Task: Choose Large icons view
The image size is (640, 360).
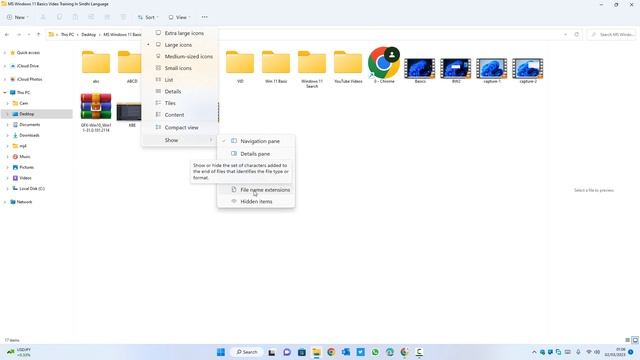Action: tap(180, 45)
